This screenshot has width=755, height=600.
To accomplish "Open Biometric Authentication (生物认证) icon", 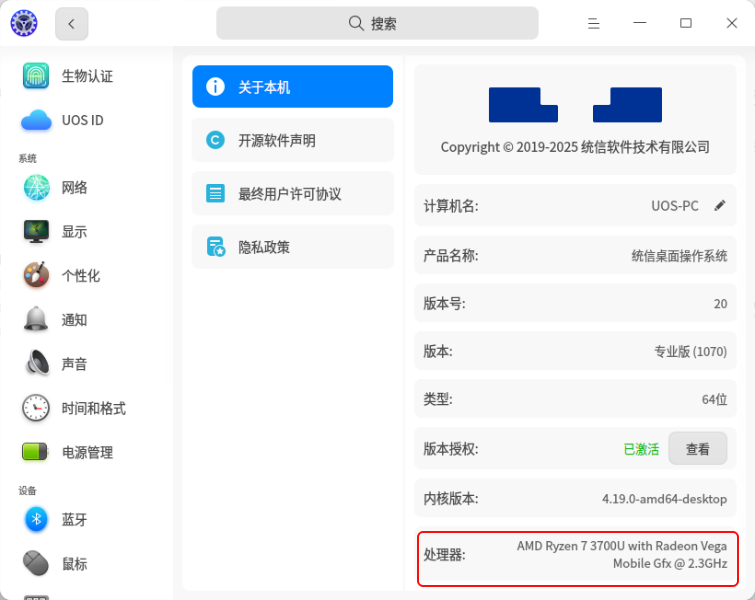I will tap(36, 76).
